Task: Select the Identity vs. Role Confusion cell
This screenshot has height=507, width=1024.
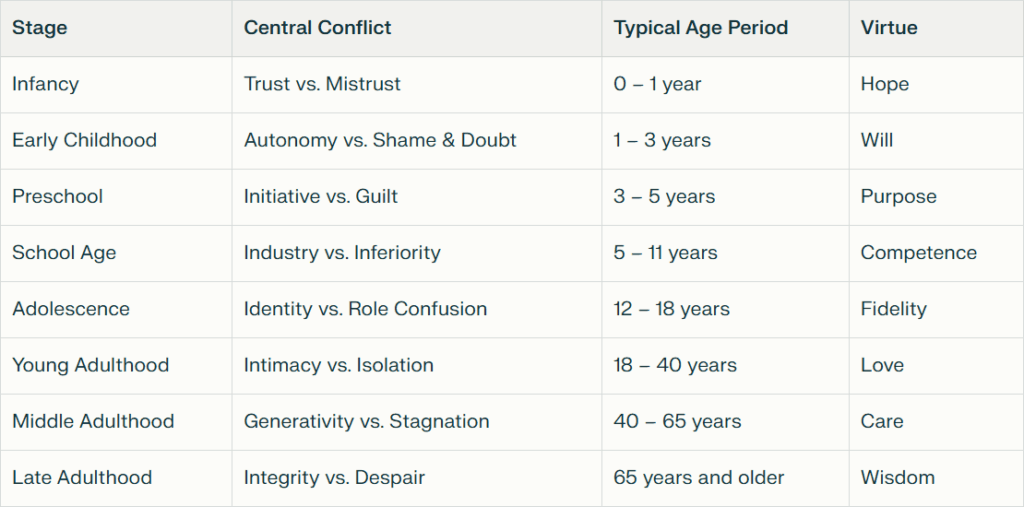Action: (365, 309)
